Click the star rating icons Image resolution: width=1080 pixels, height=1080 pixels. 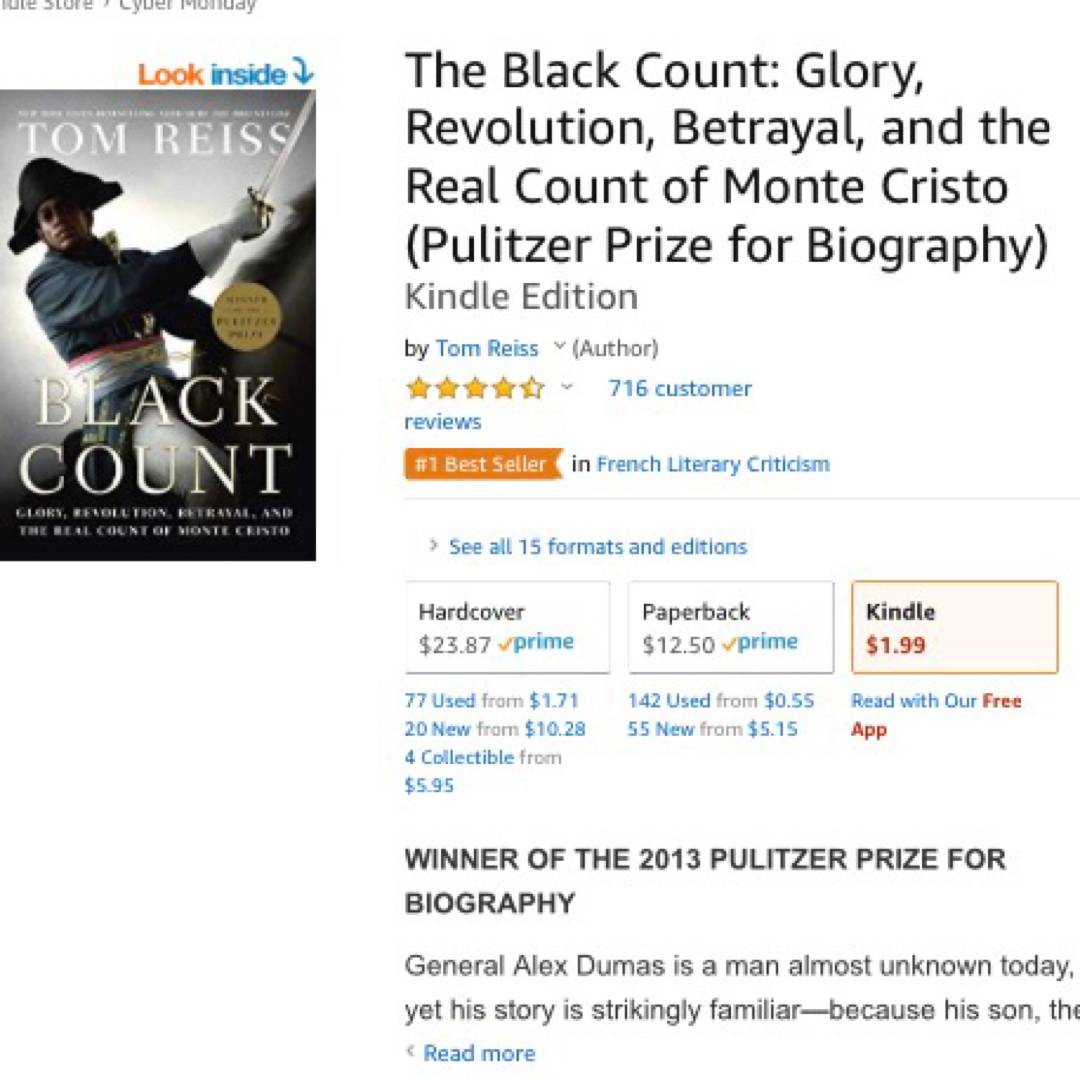coord(474,388)
